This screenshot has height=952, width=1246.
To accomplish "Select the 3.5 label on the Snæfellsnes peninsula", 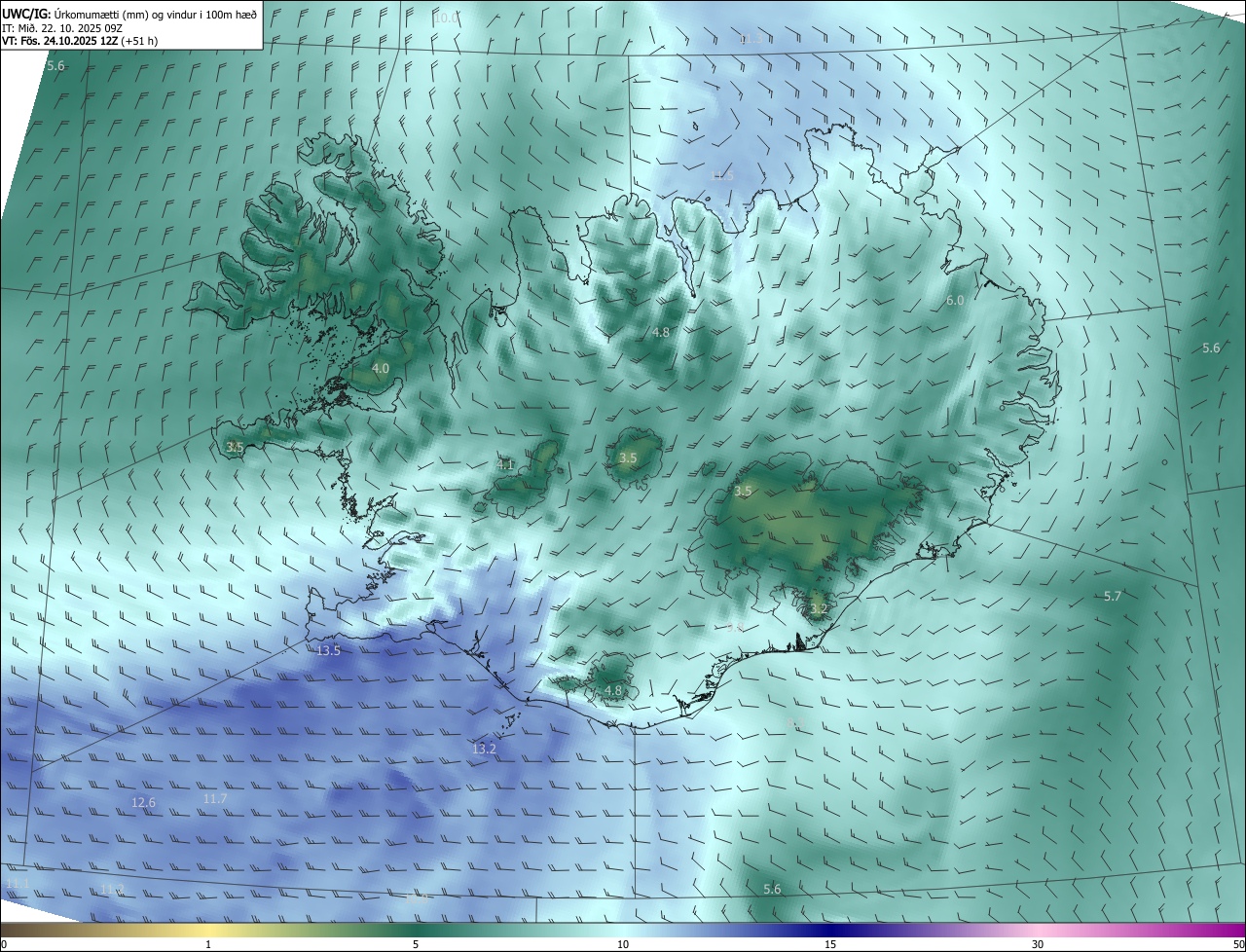I will (x=235, y=447).
